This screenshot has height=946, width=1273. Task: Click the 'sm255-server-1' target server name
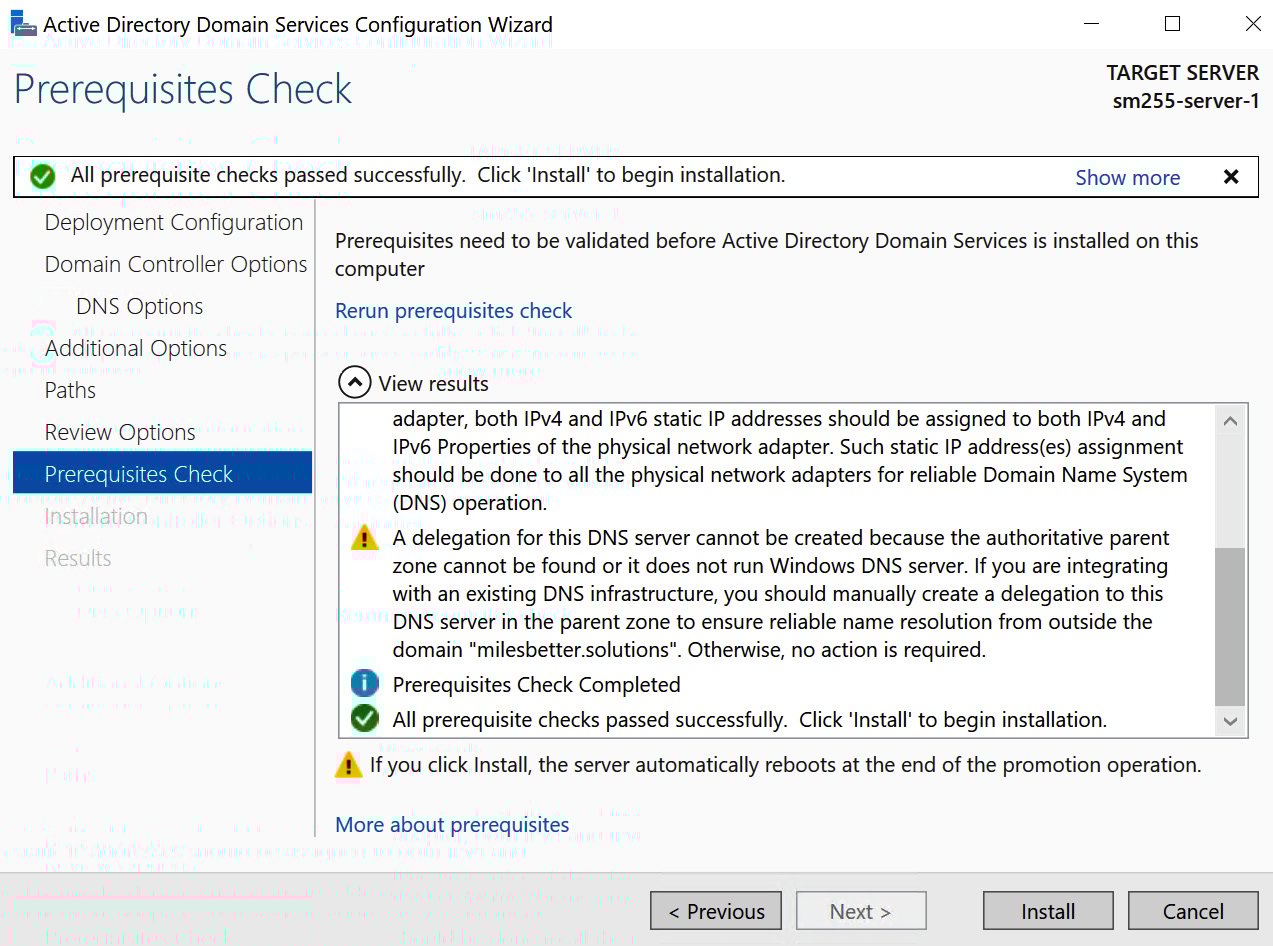[x=1185, y=101]
